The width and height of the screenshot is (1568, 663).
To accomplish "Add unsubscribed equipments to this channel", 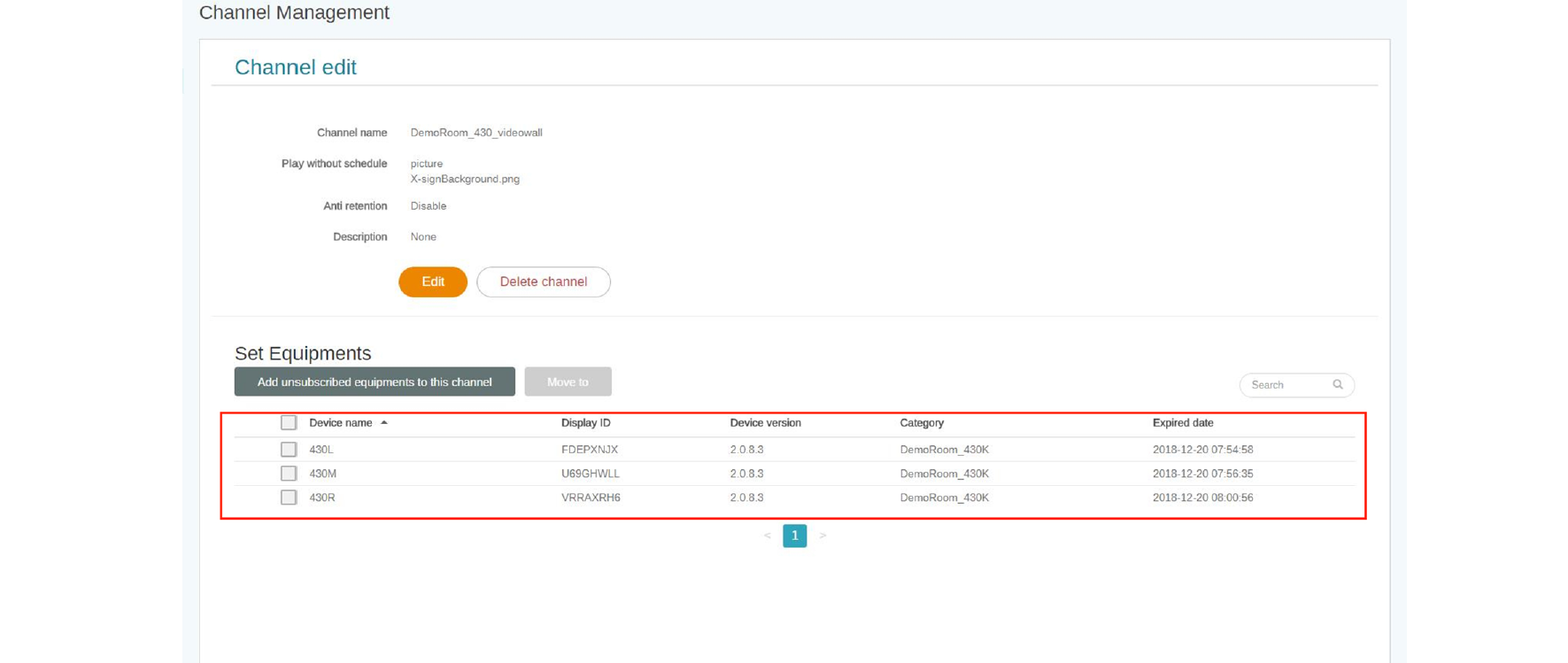I will pos(375,382).
